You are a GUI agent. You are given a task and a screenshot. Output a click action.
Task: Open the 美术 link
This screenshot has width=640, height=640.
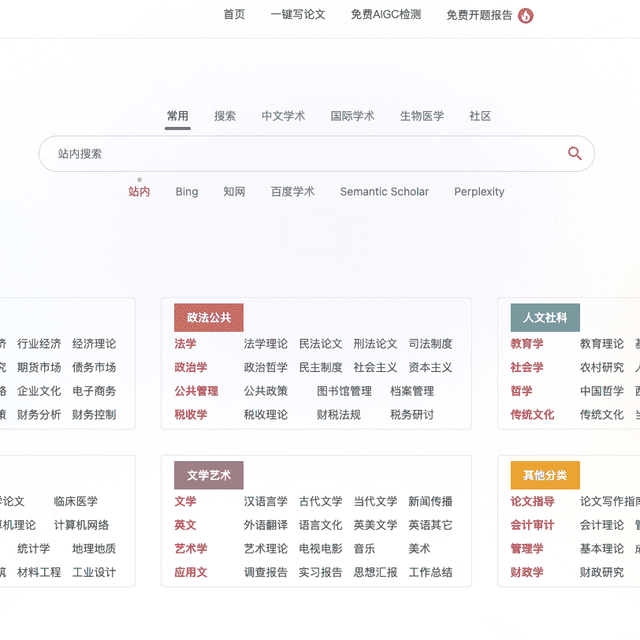(420, 549)
